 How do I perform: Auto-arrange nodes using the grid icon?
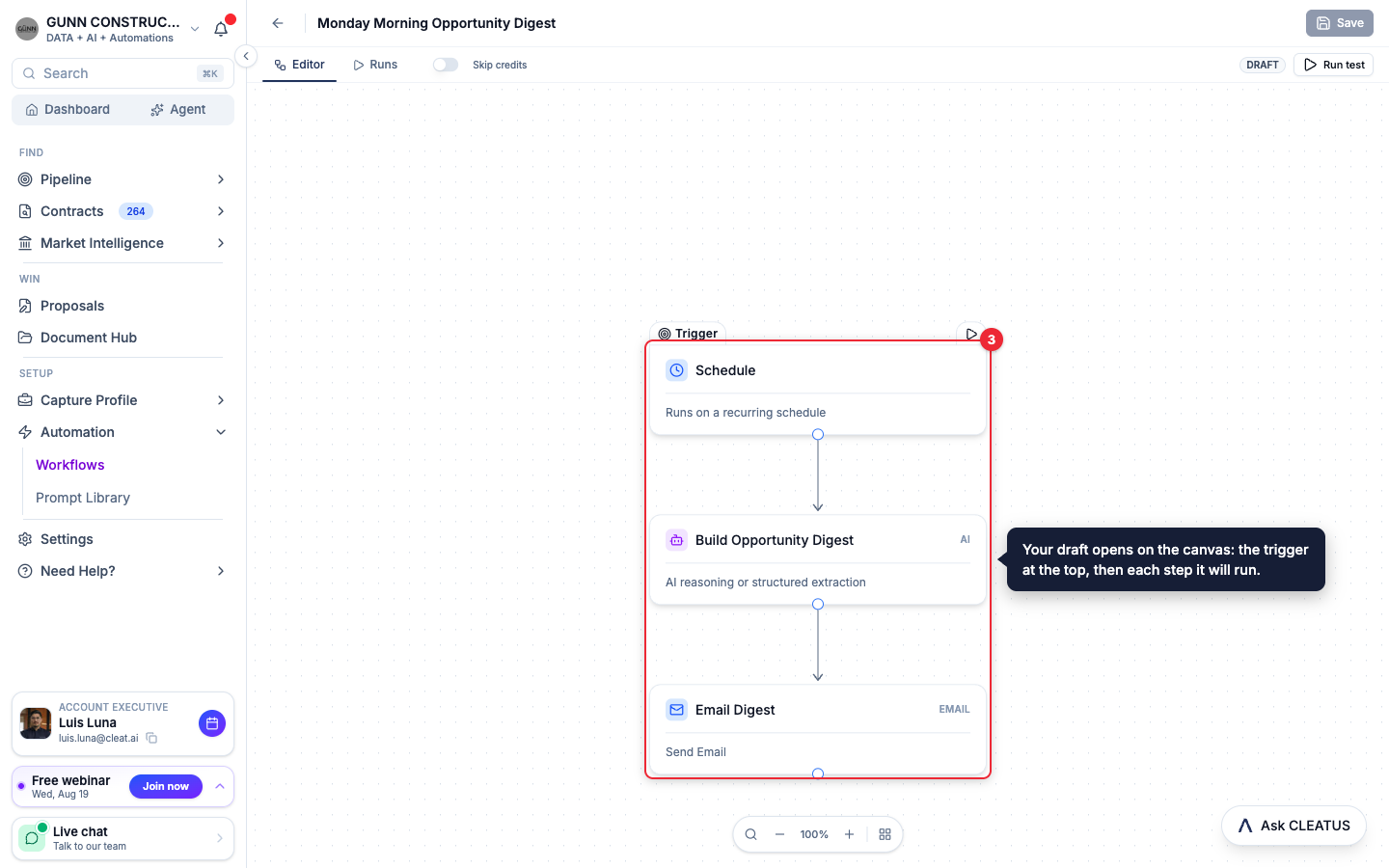click(x=885, y=834)
